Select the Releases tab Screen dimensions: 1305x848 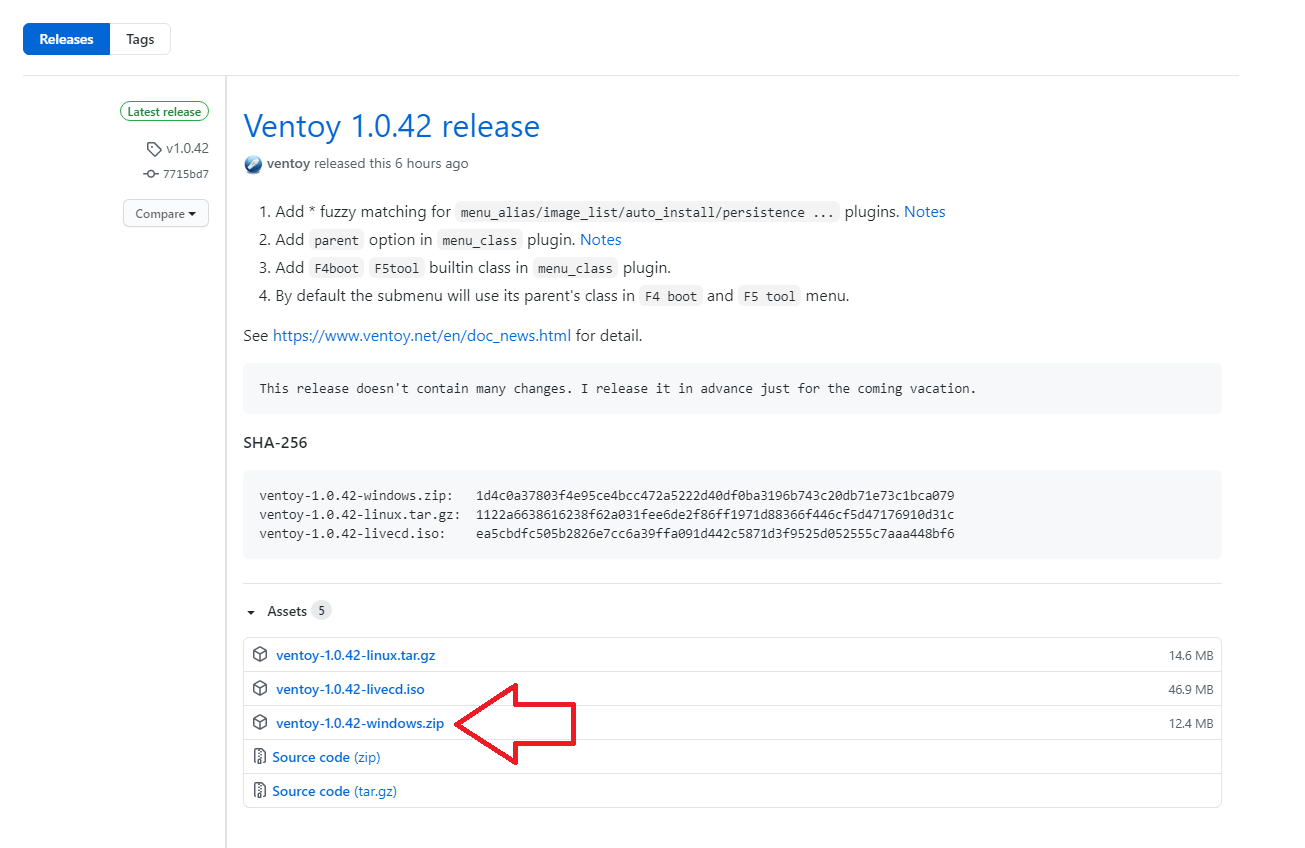click(66, 40)
